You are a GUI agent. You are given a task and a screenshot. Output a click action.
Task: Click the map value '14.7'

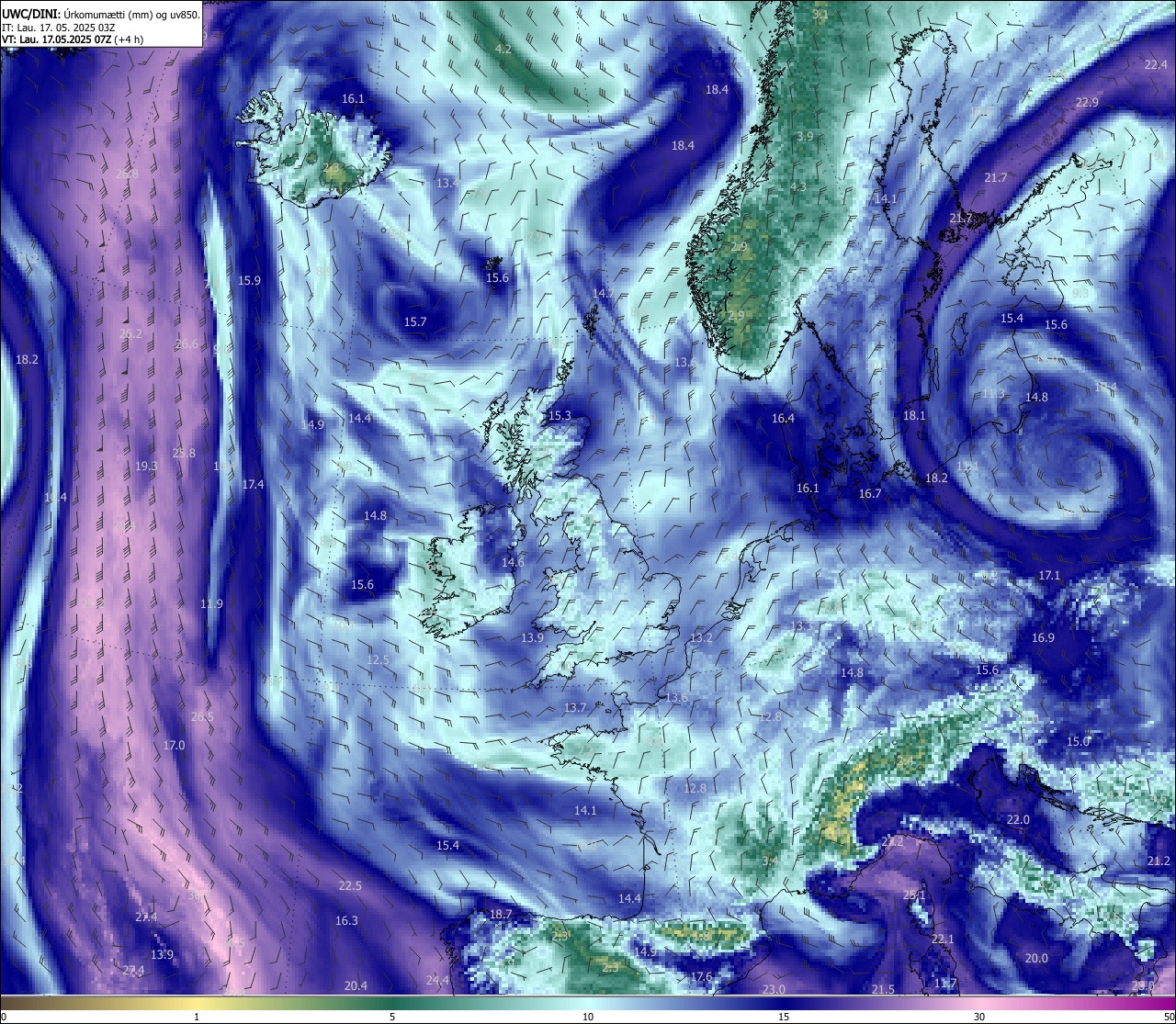604,293
